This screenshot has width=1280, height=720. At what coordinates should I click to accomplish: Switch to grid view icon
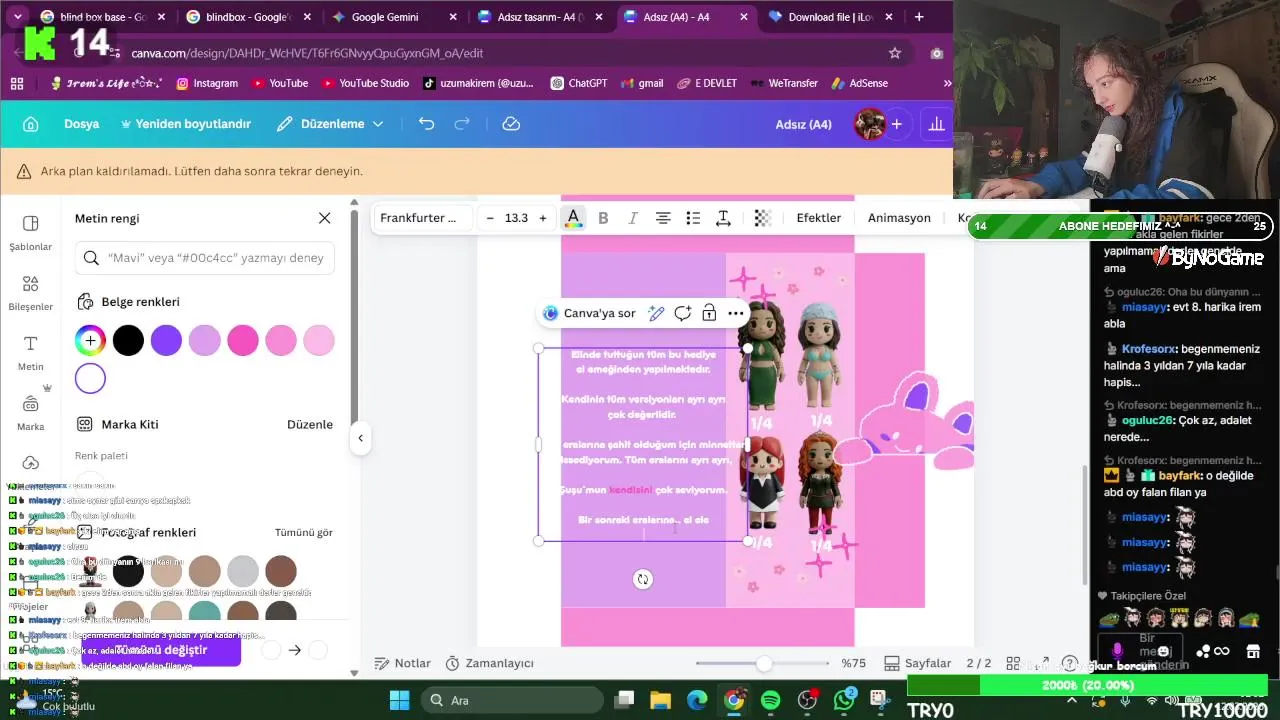pyautogui.click(x=1013, y=663)
